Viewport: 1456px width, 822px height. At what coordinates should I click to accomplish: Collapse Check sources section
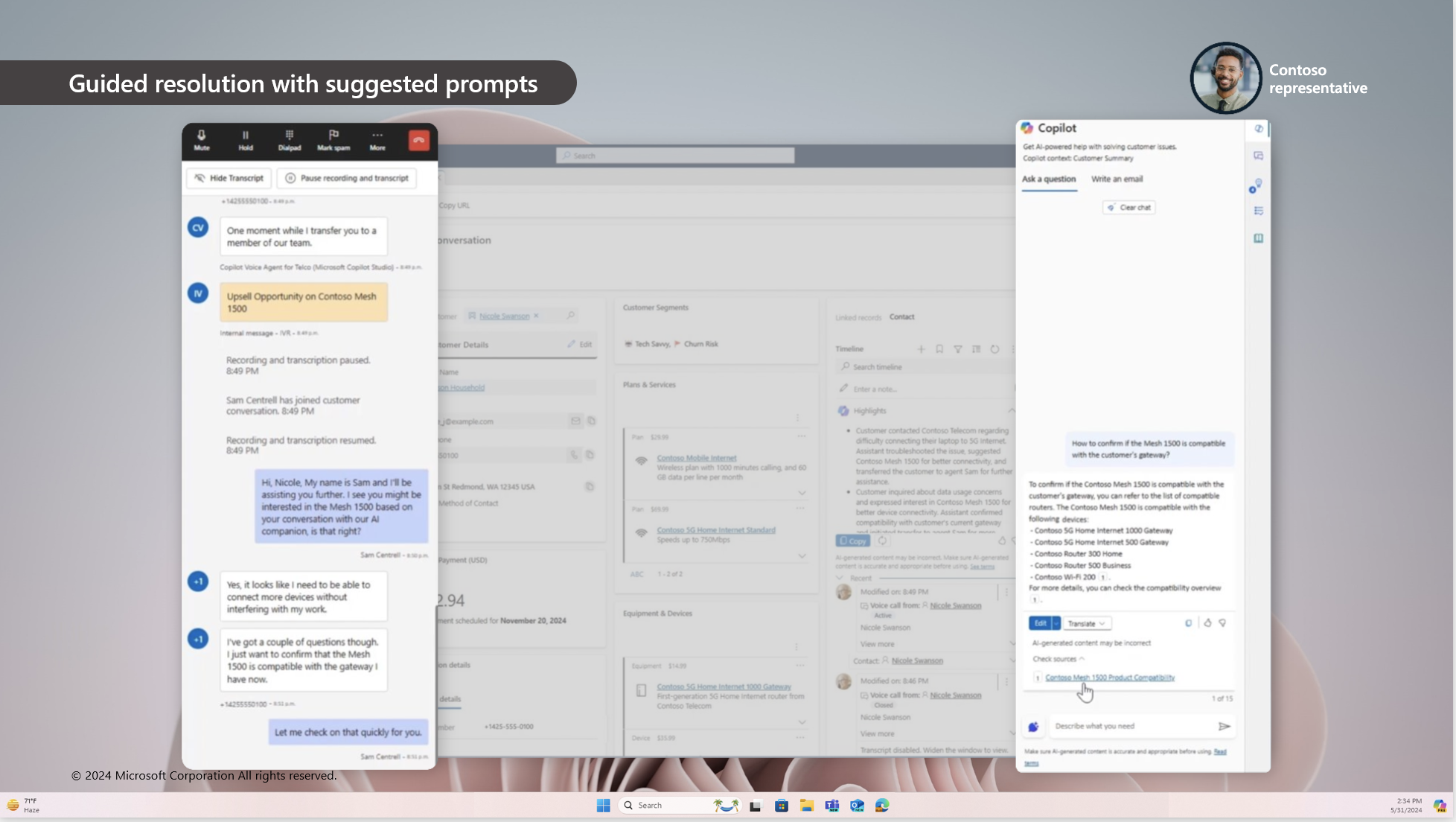tap(1059, 659)
